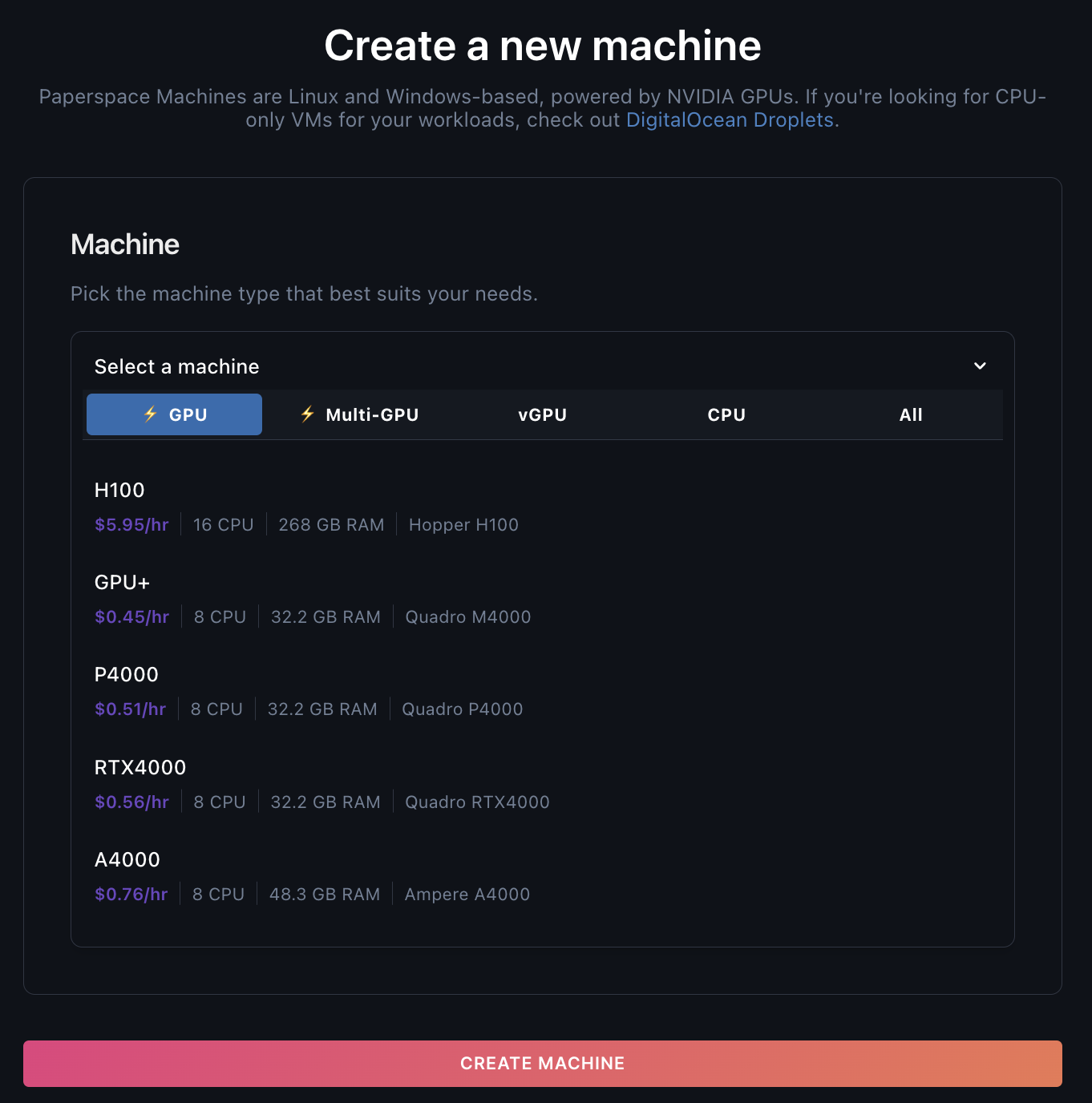
Task: Switch to the vGPU tab
Action: 543,414
